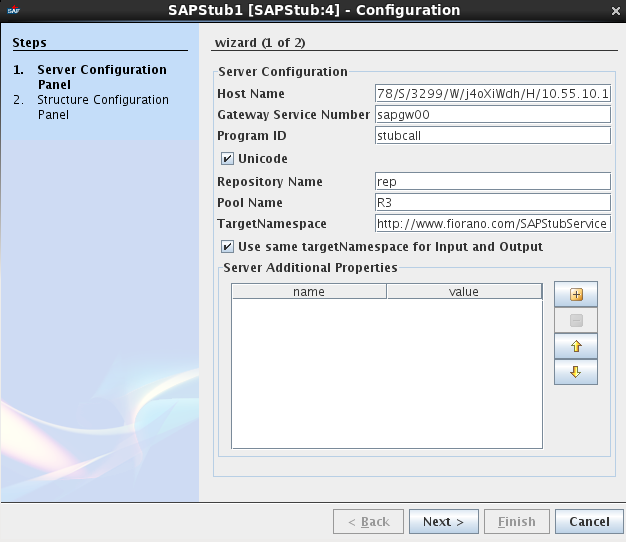Focus the Gateway Service Number field
Screen dimensions: 626x542
(x=493, y=115)
